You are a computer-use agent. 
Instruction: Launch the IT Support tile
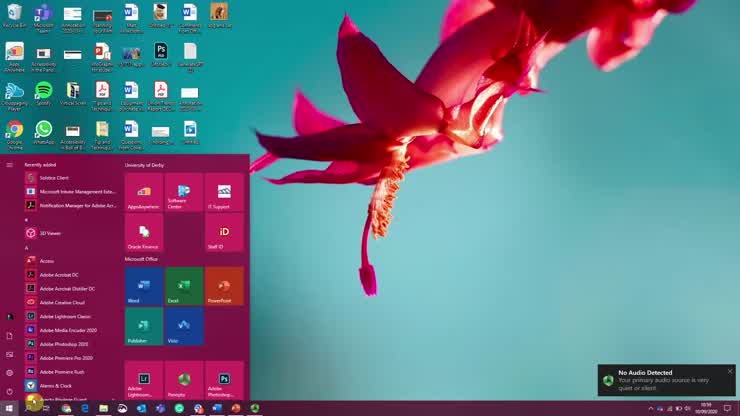(x=224, y=192)
